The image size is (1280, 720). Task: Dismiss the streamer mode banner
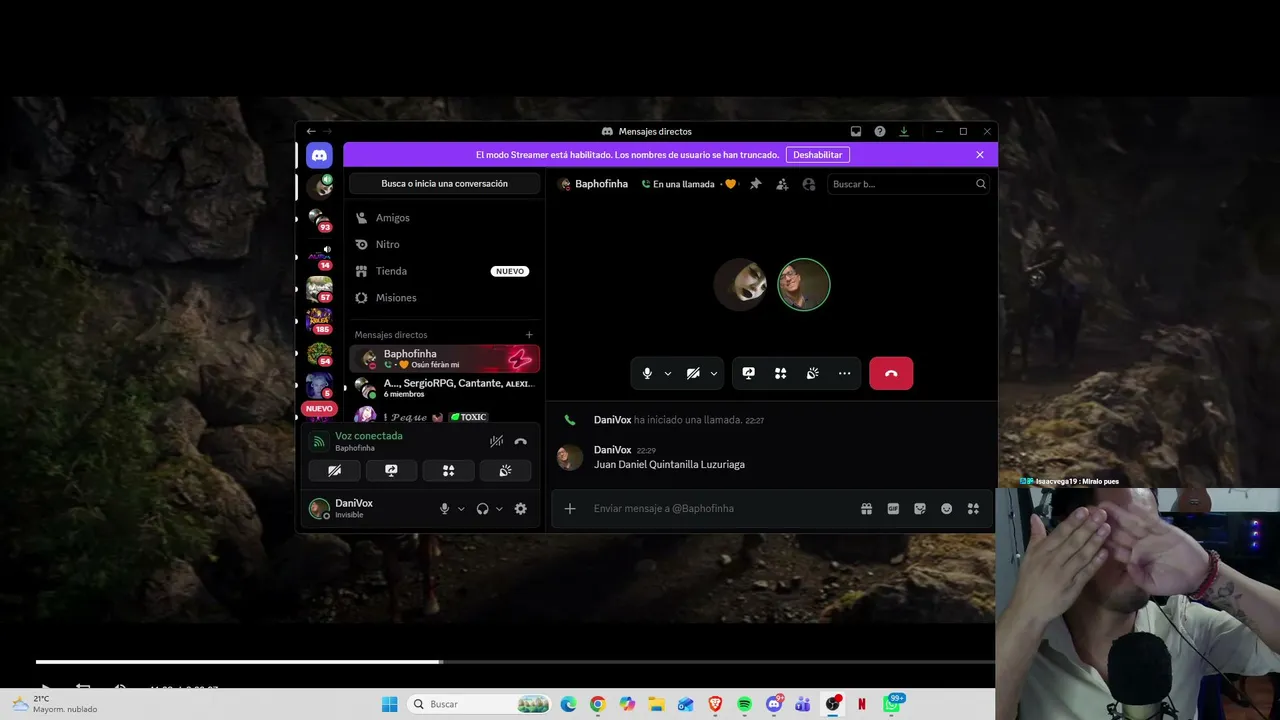click(x=980, y=155)
